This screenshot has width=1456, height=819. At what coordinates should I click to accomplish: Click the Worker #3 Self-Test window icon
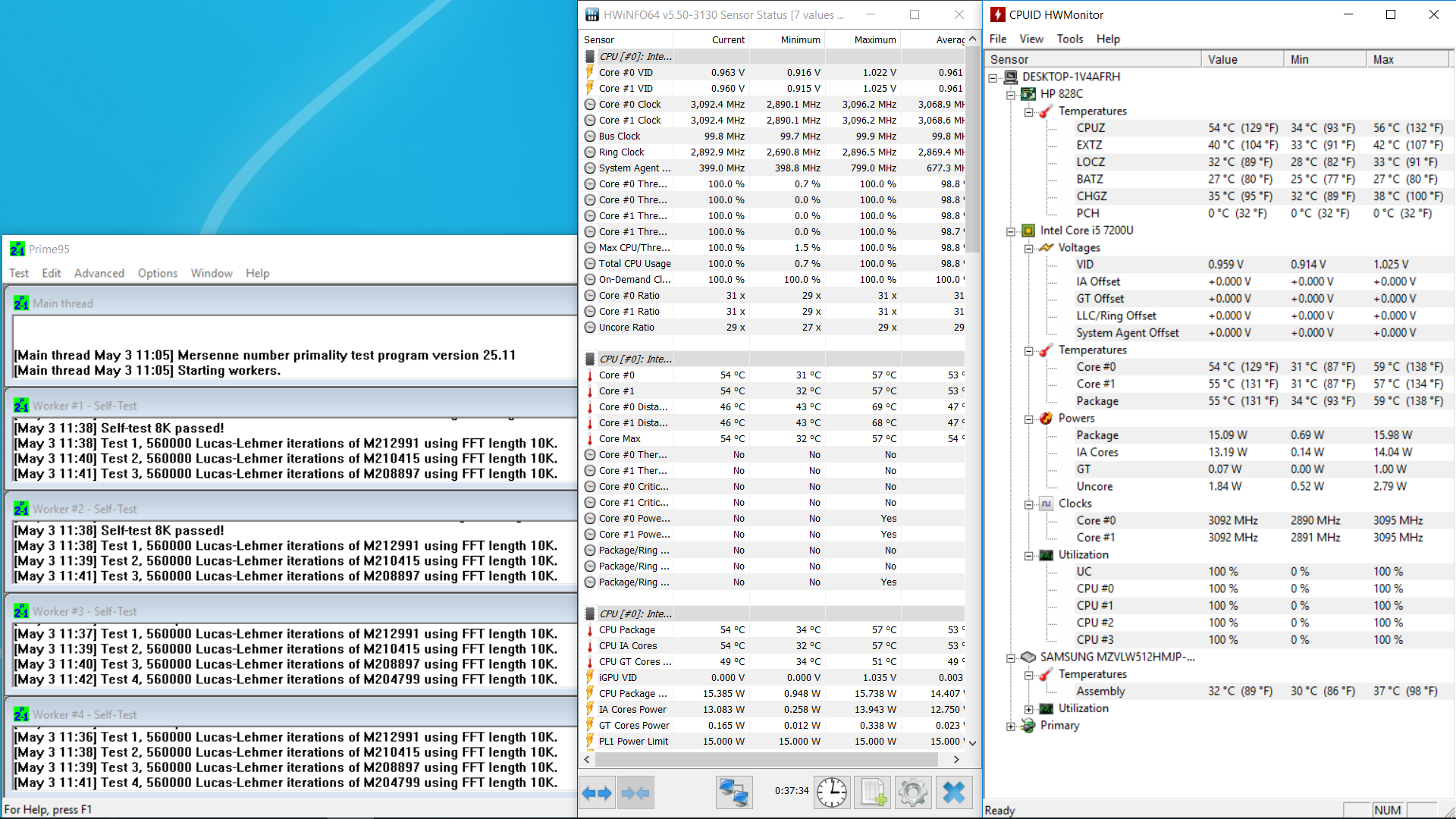pyautogui.click(x=21, y=611)
